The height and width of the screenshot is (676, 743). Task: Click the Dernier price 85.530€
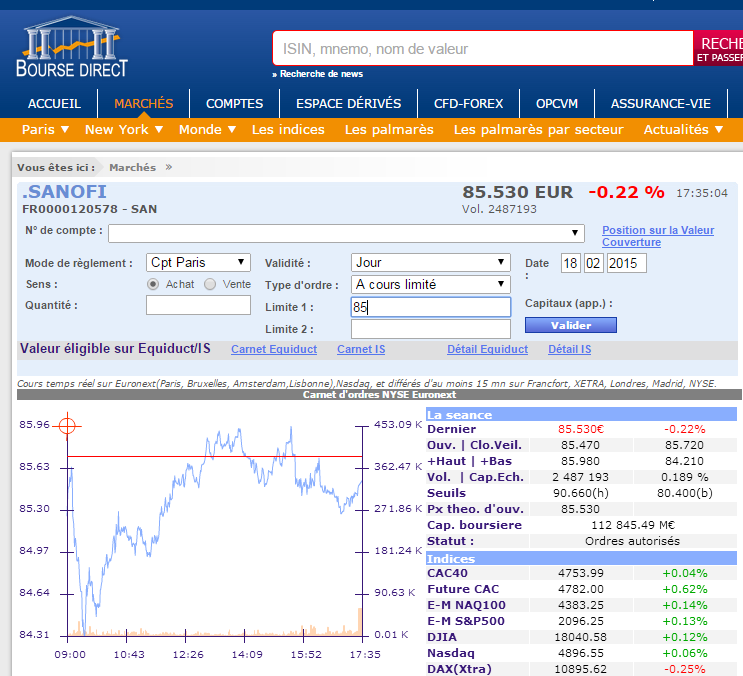coord(581,429)
